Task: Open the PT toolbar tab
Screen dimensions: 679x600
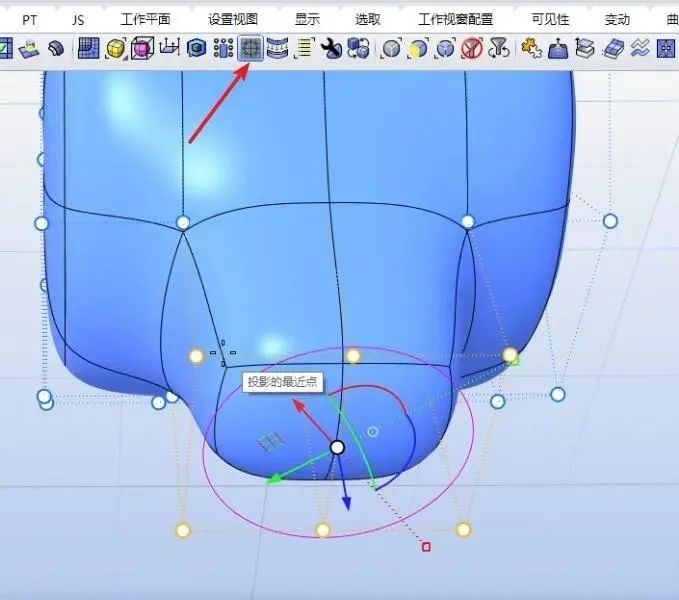Action: coord(29,19)
